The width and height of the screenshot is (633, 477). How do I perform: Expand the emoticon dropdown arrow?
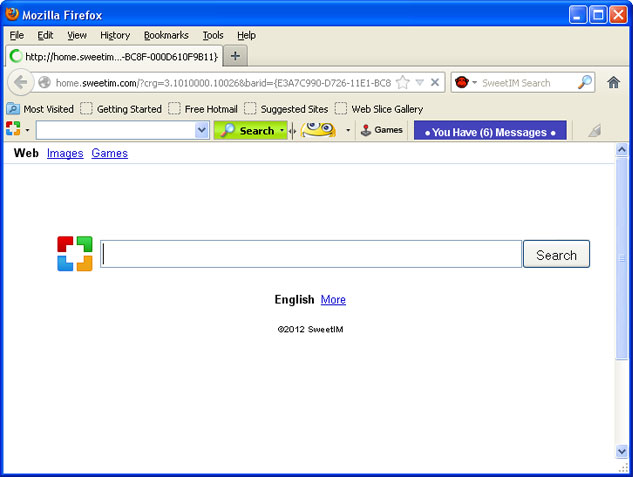coord(348,130)
